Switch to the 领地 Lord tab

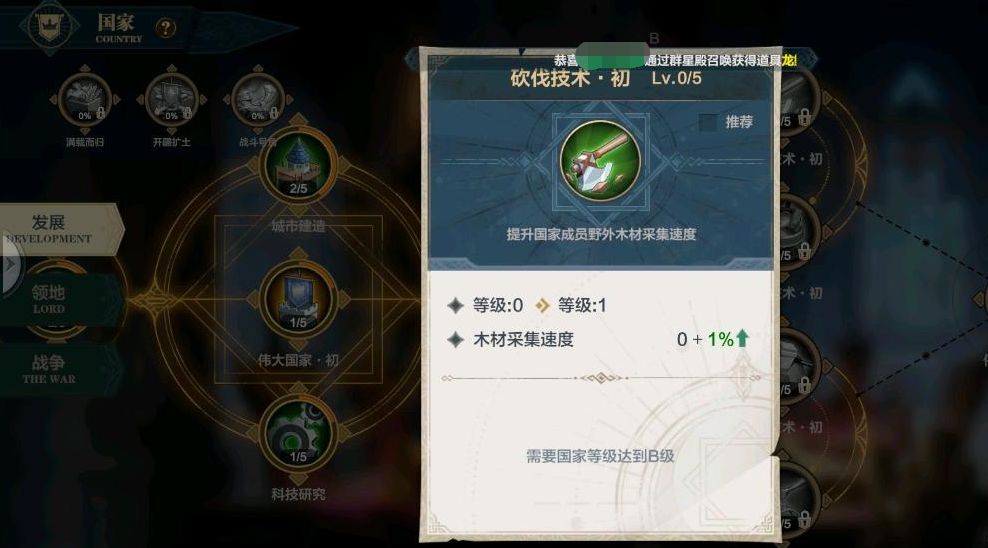pos(57,299)
